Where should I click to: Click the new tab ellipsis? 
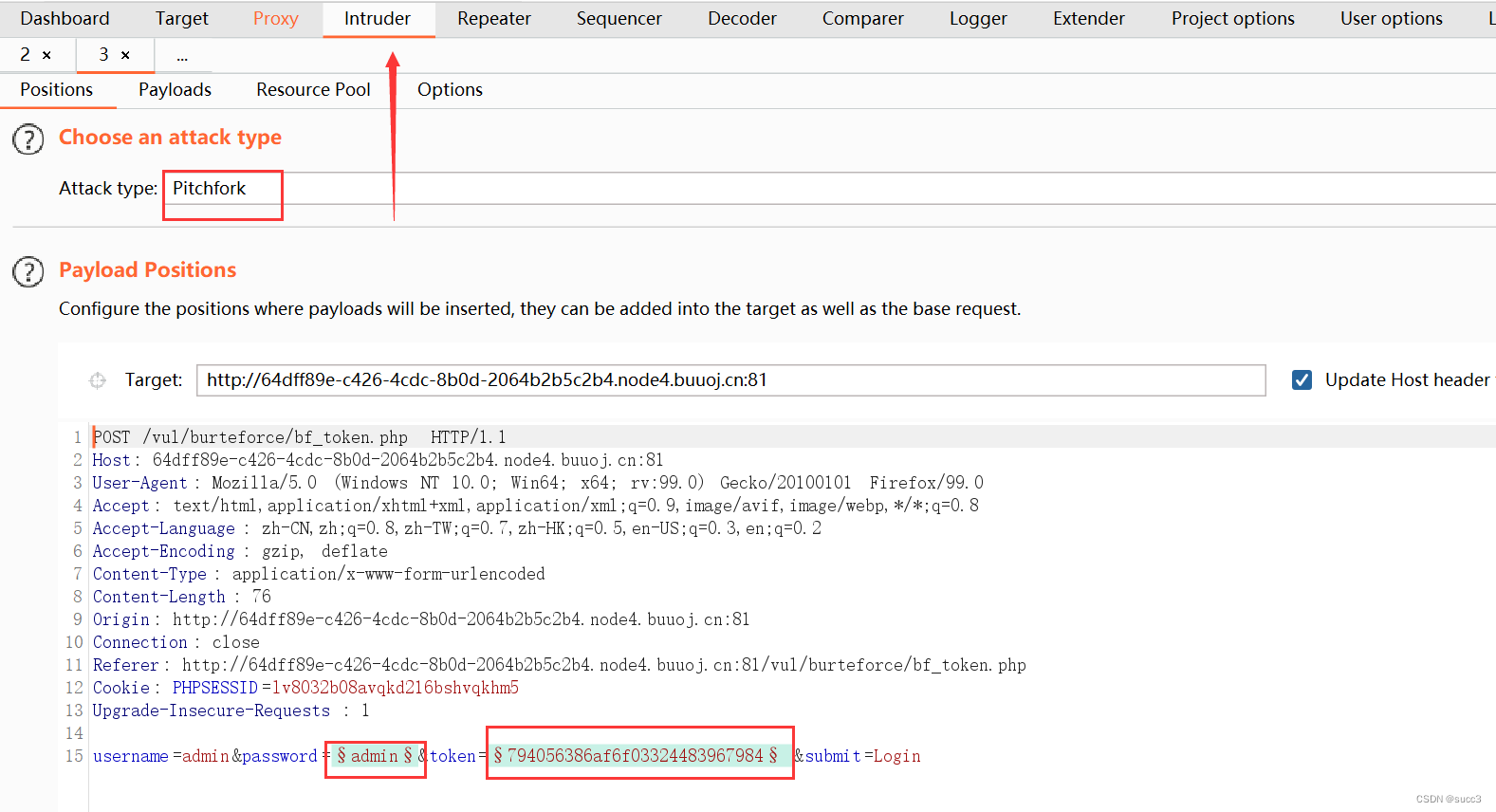click(182, 57)
